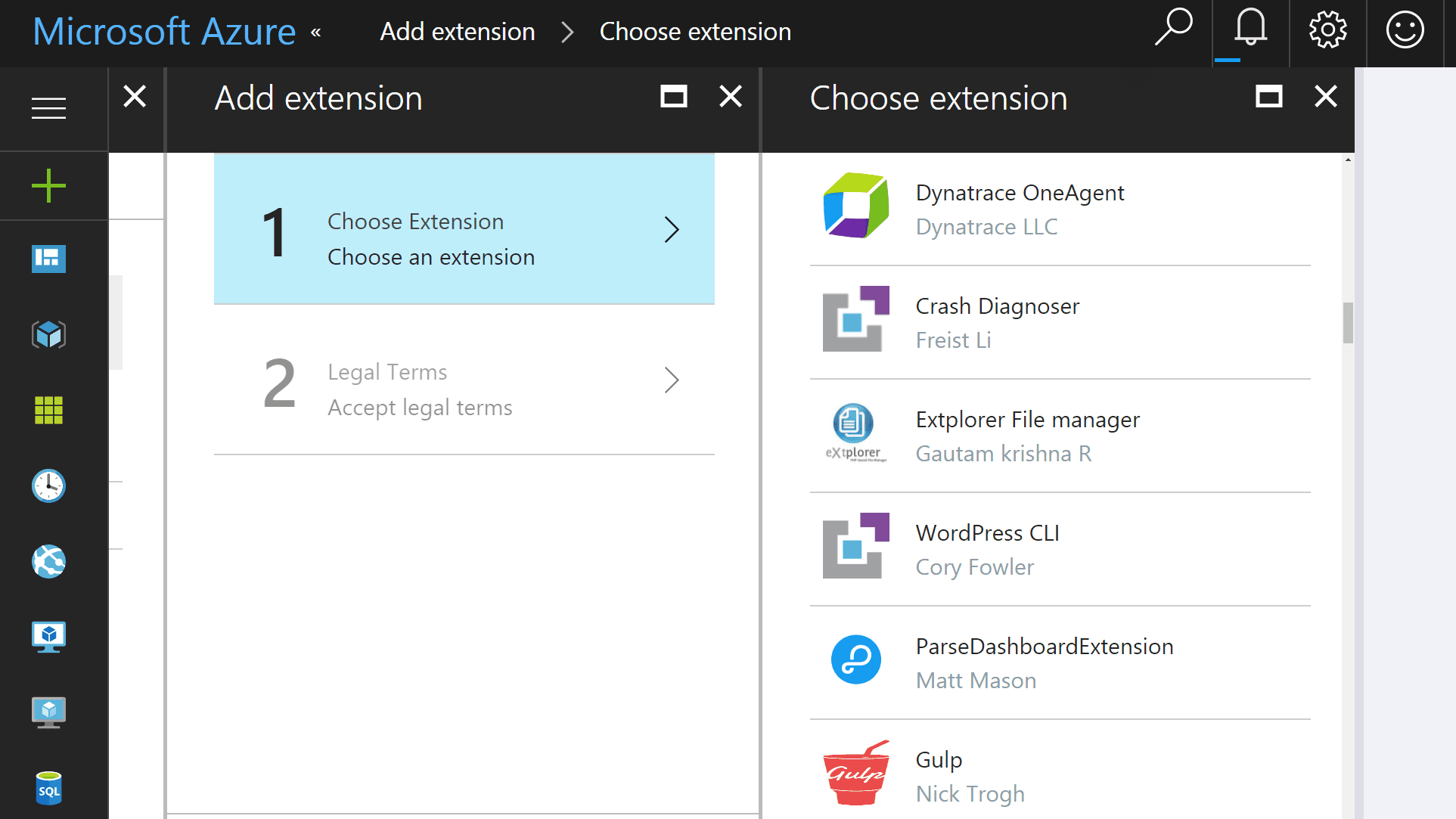Choose Dynatrace OneAgent extension

point(1060,209)
